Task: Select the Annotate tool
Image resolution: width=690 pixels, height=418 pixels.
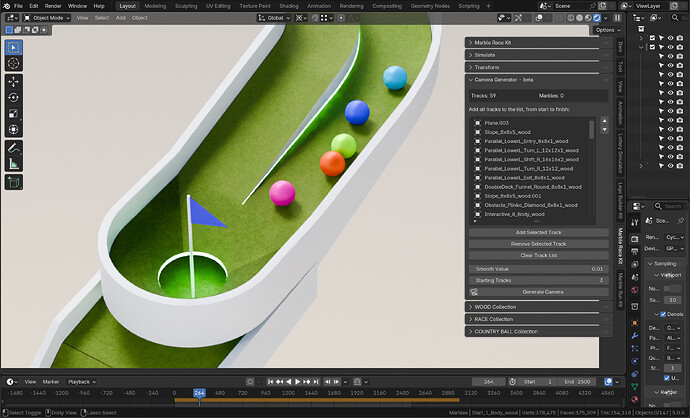Action: [14, 148]
